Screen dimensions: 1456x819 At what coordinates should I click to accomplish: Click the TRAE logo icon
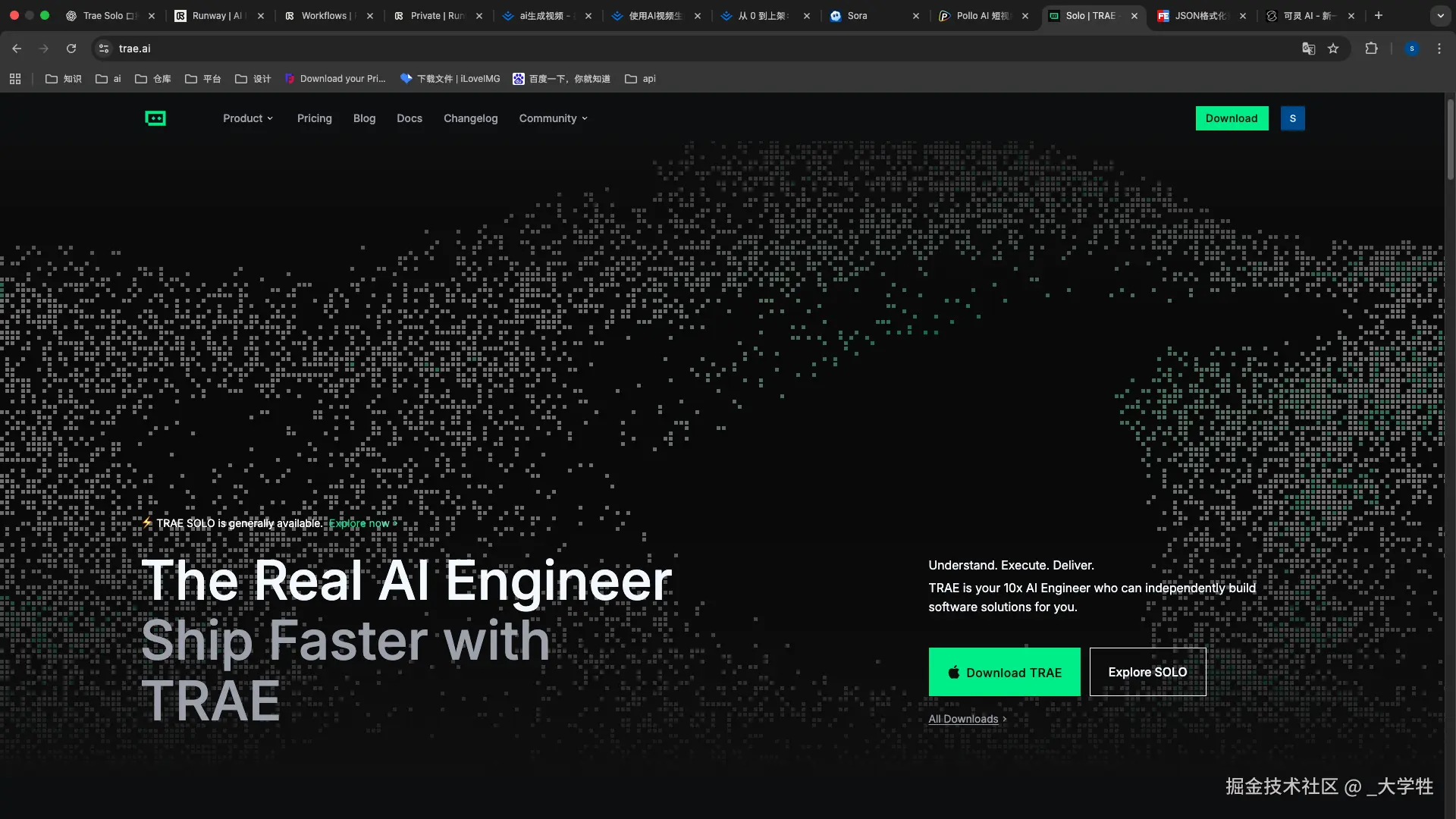coord(155,118)
